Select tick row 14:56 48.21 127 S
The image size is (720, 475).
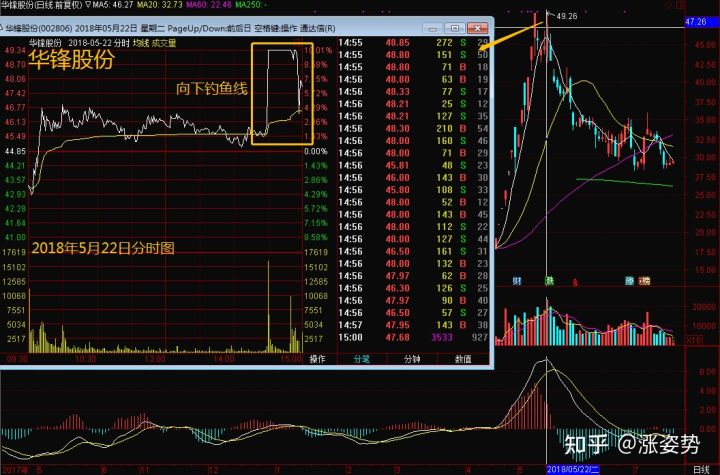[x=413, y=117]
